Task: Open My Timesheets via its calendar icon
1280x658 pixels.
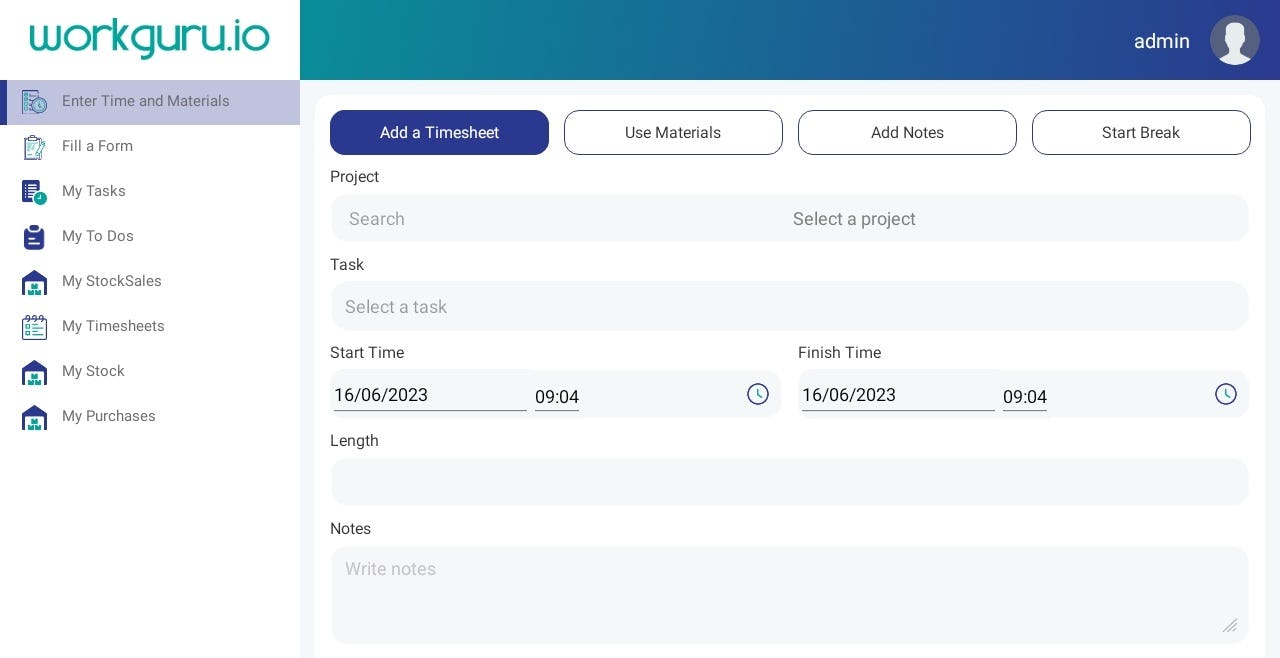Action: [x=34, y=326]
